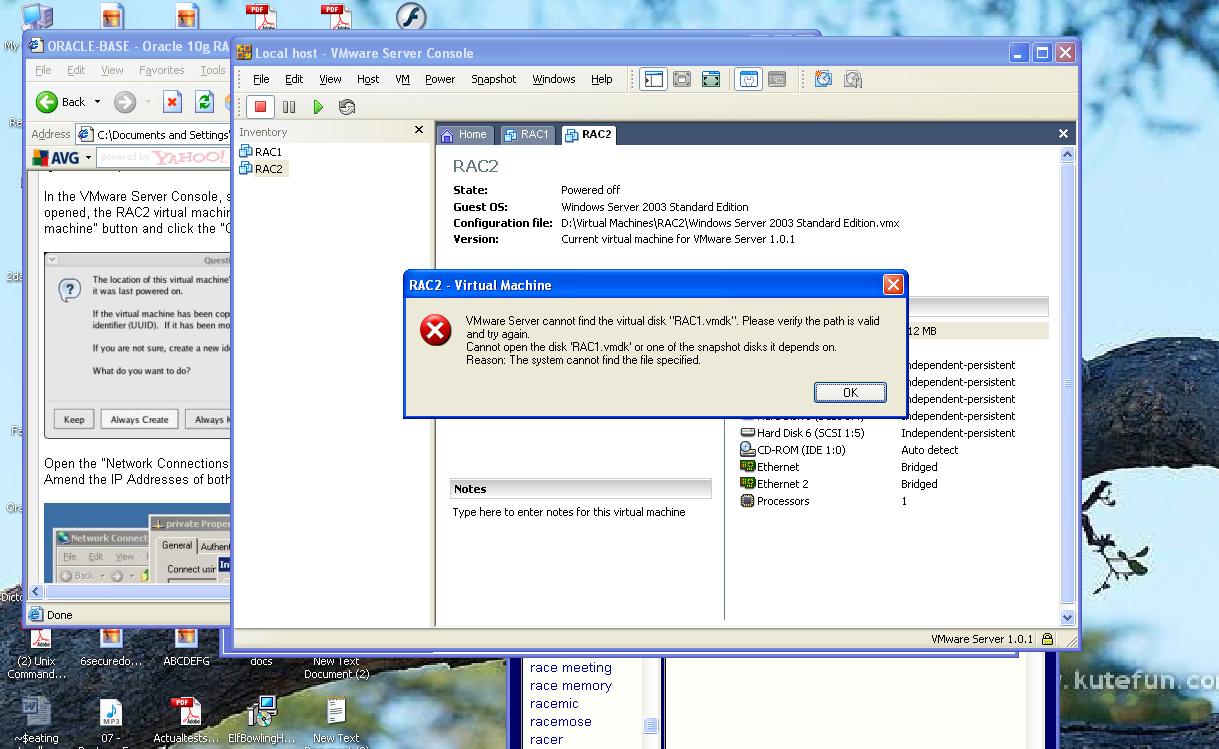1219x749 pixels.
Task: Open the Snapshot menu
Action: pyautogui.click(x=494, y=79)
